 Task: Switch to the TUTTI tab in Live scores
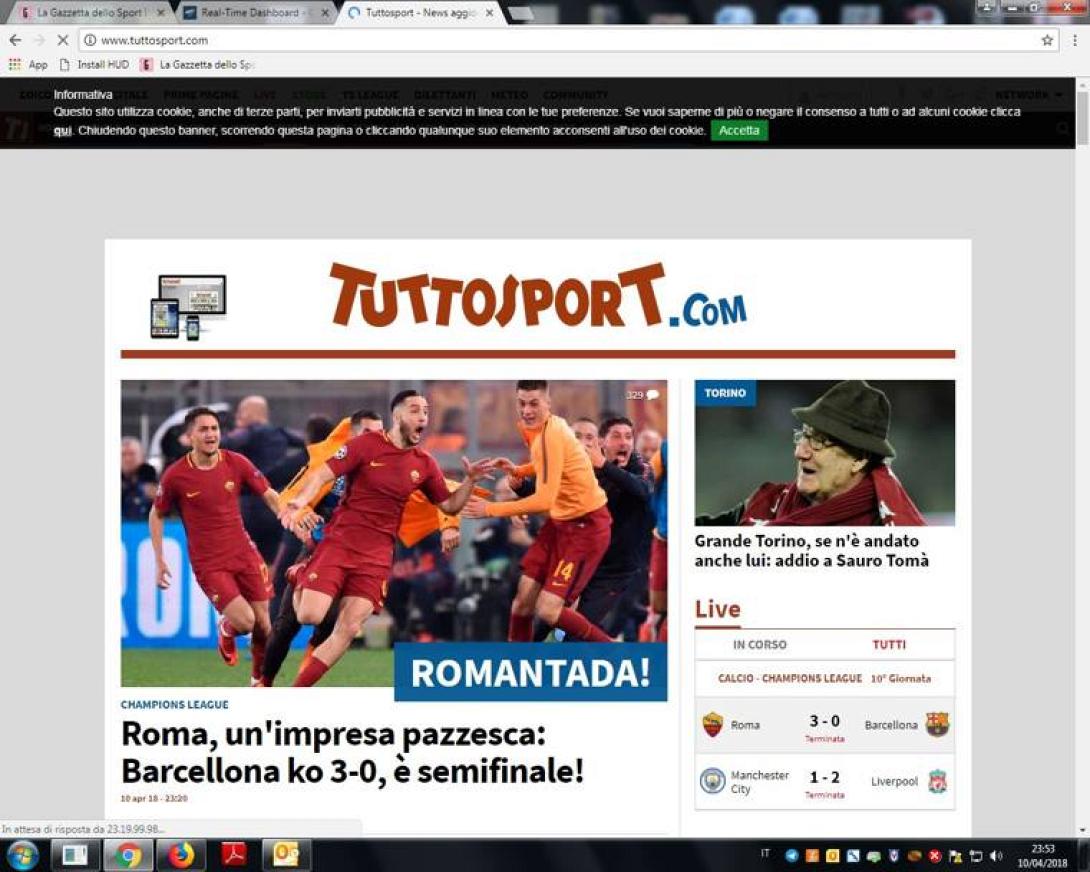click(x=890, y=644)
